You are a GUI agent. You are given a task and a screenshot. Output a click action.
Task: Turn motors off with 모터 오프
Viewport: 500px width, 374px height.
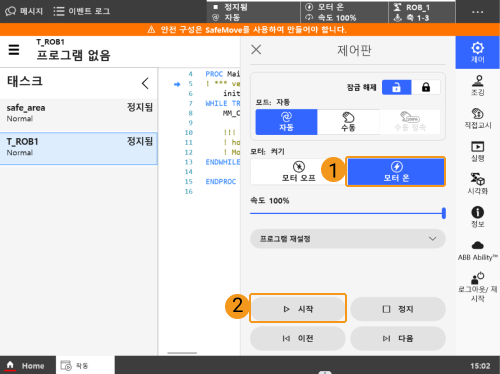[x=298, y=171]
